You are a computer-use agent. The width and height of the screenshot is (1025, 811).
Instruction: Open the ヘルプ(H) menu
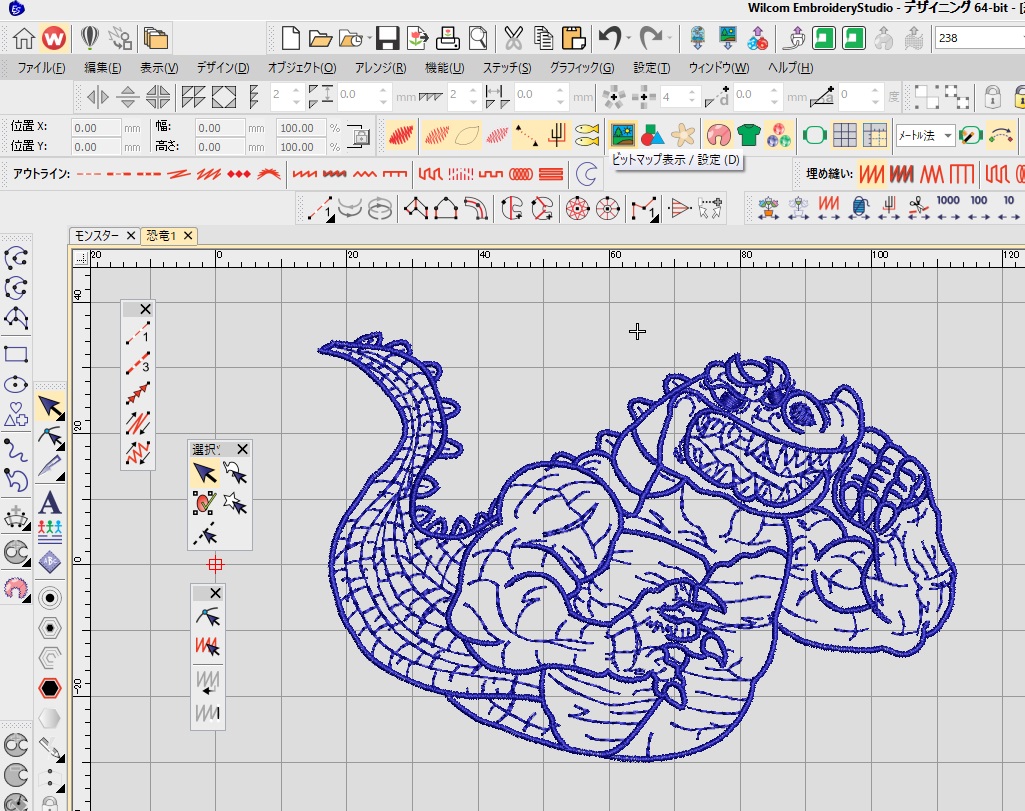(x=790, y=68)
